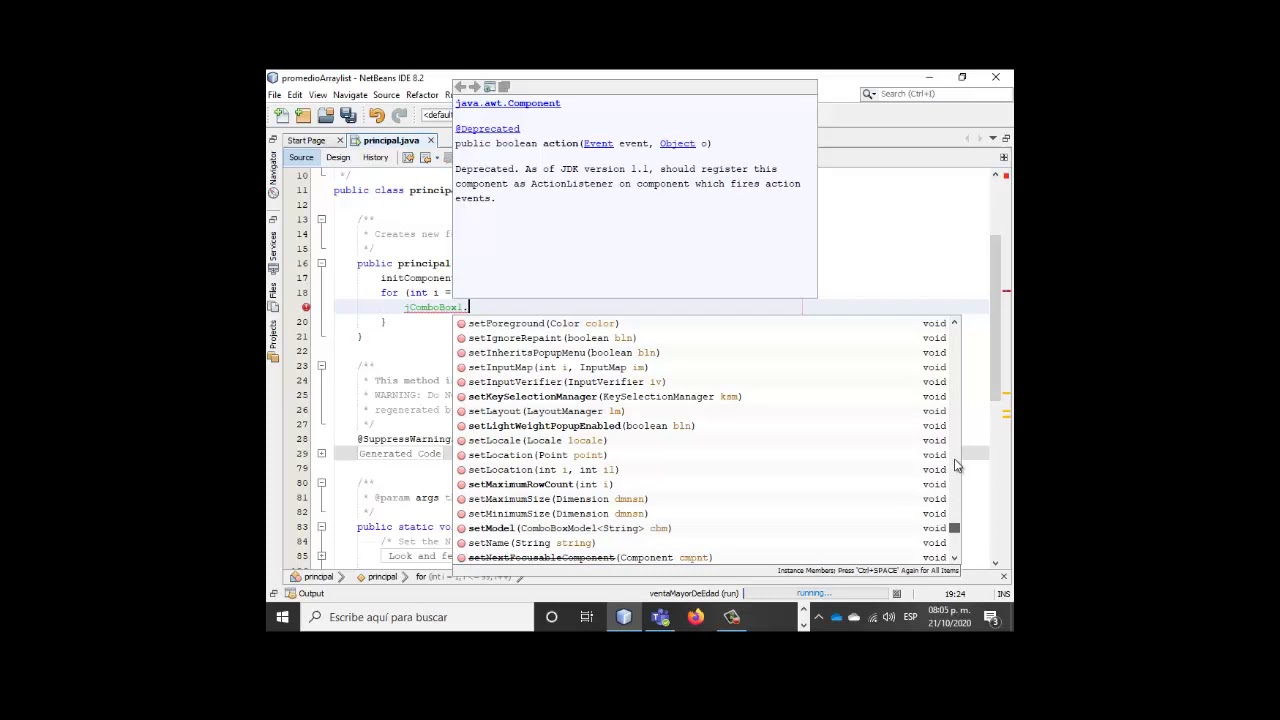Open the View menu
The width and height of the screenshot is (1280, 720).
(318, 95)
